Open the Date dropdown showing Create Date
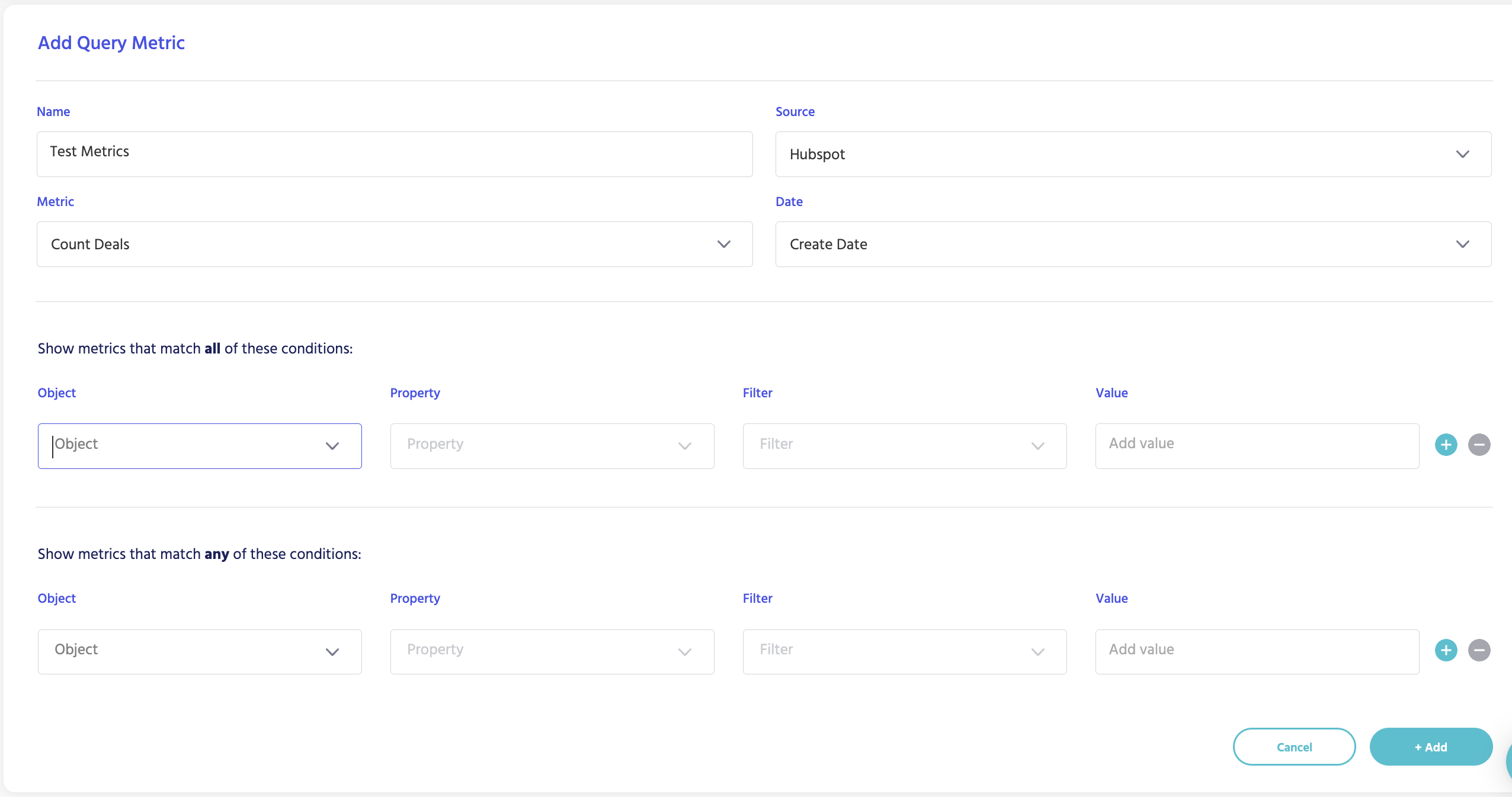Image resolution: width=1512 pixels, height=797 pixels. pos(1114,245)
